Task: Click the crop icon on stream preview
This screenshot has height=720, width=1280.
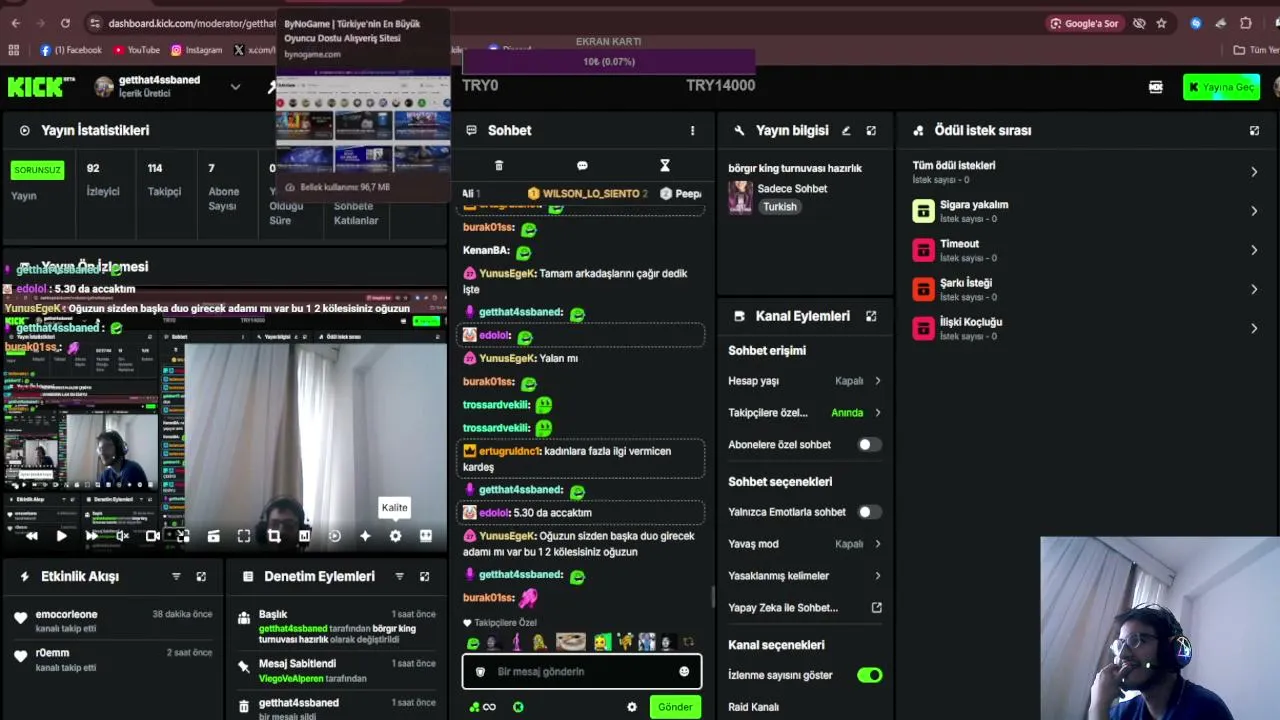Action: click(x=274, y=536)
